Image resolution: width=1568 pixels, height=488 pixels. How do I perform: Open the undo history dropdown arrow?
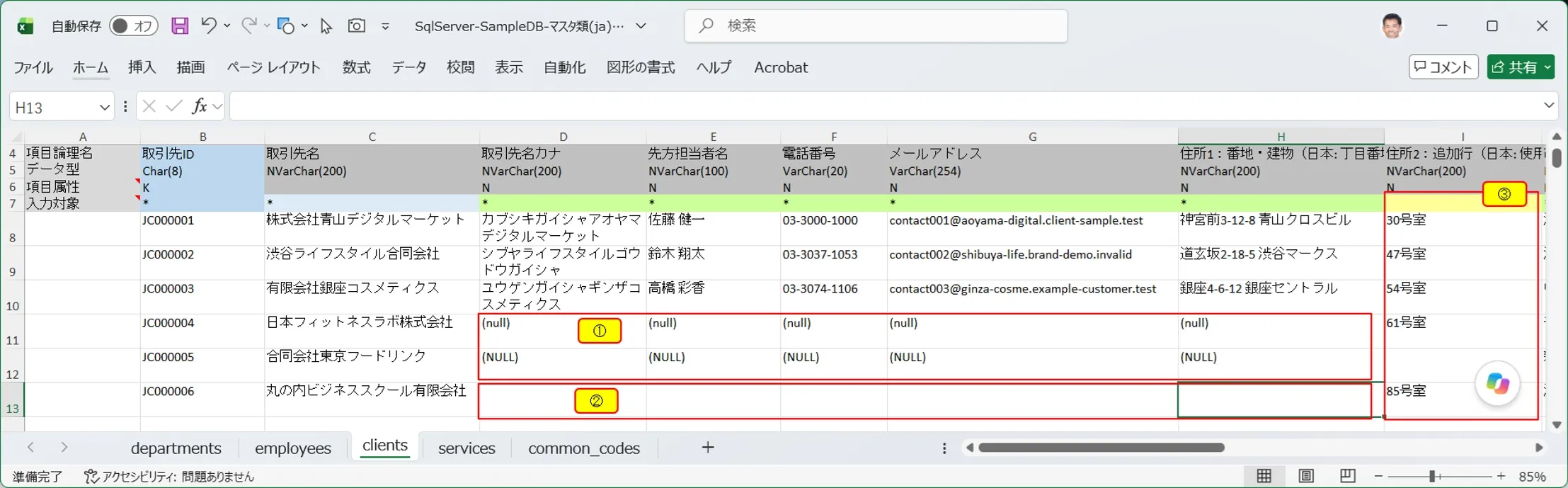227,25
